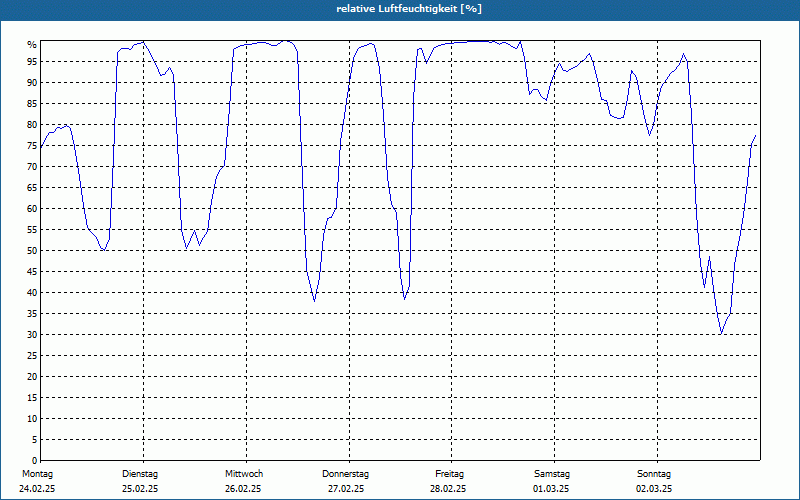This screenshot has width=800, height=500.
Task: Click the y-axis value '85'
Action: click(32, 104)
